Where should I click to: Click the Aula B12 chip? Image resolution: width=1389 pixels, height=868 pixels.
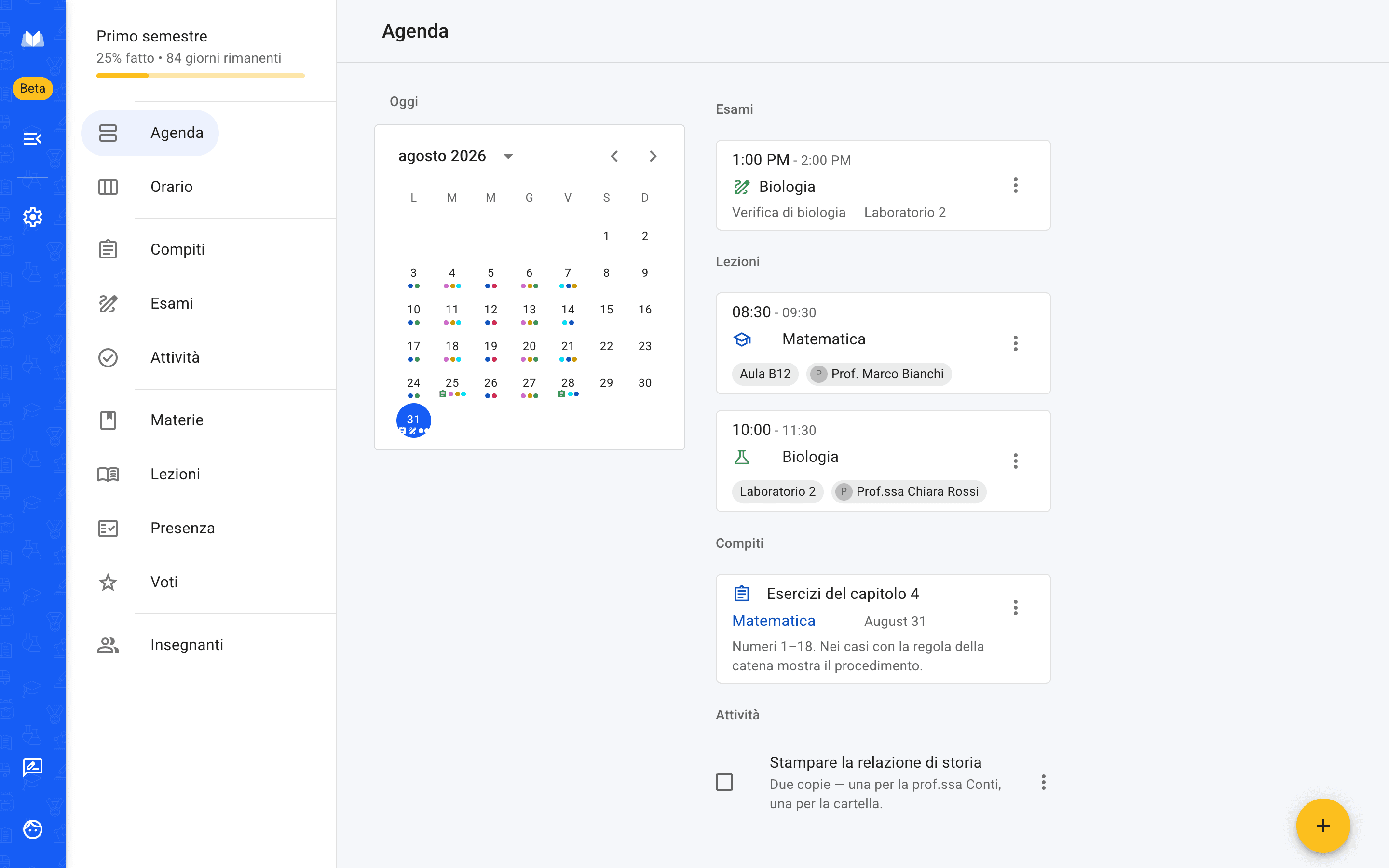click(x=765, y=374)
